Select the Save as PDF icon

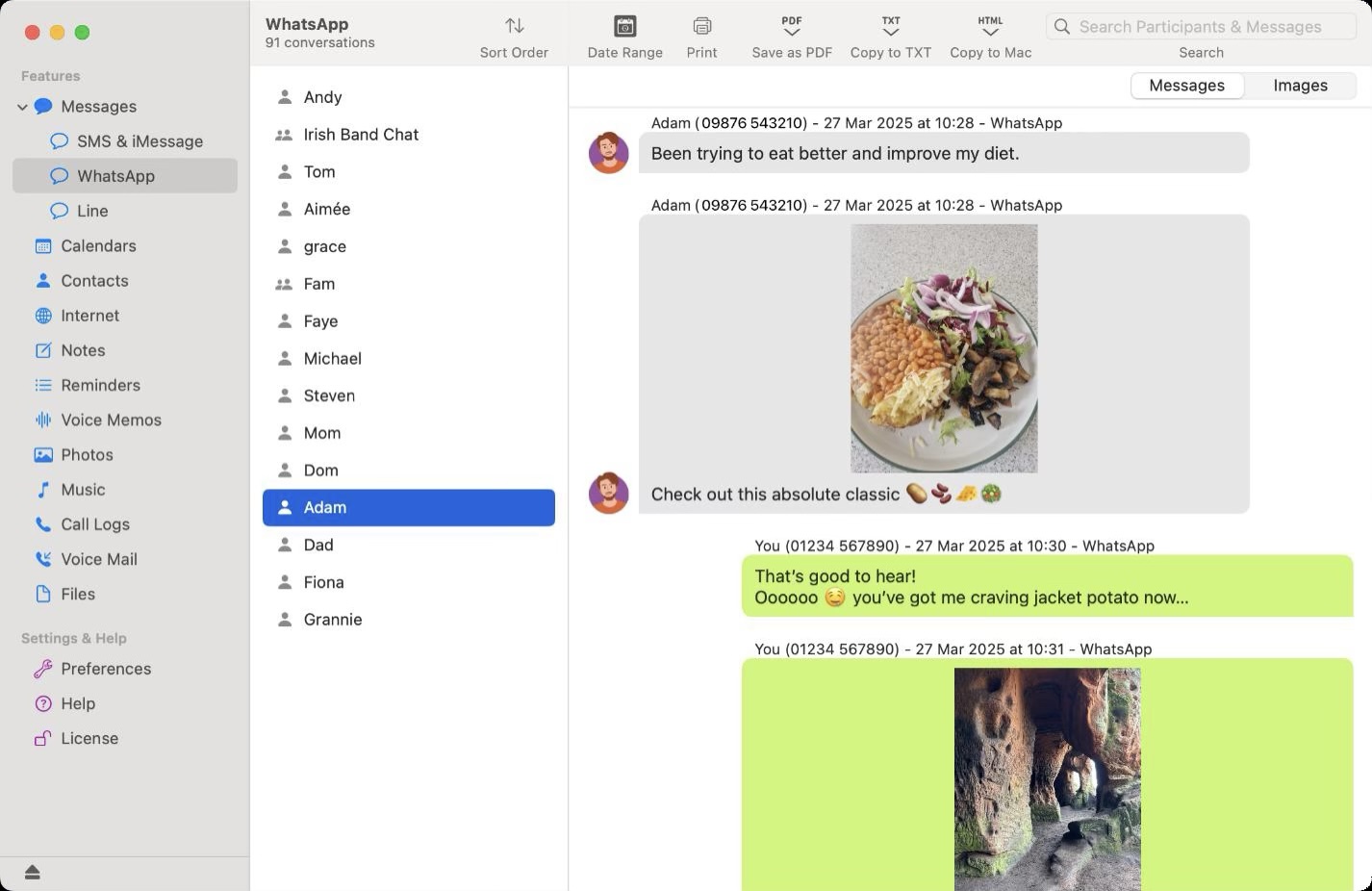click(791, 21)
